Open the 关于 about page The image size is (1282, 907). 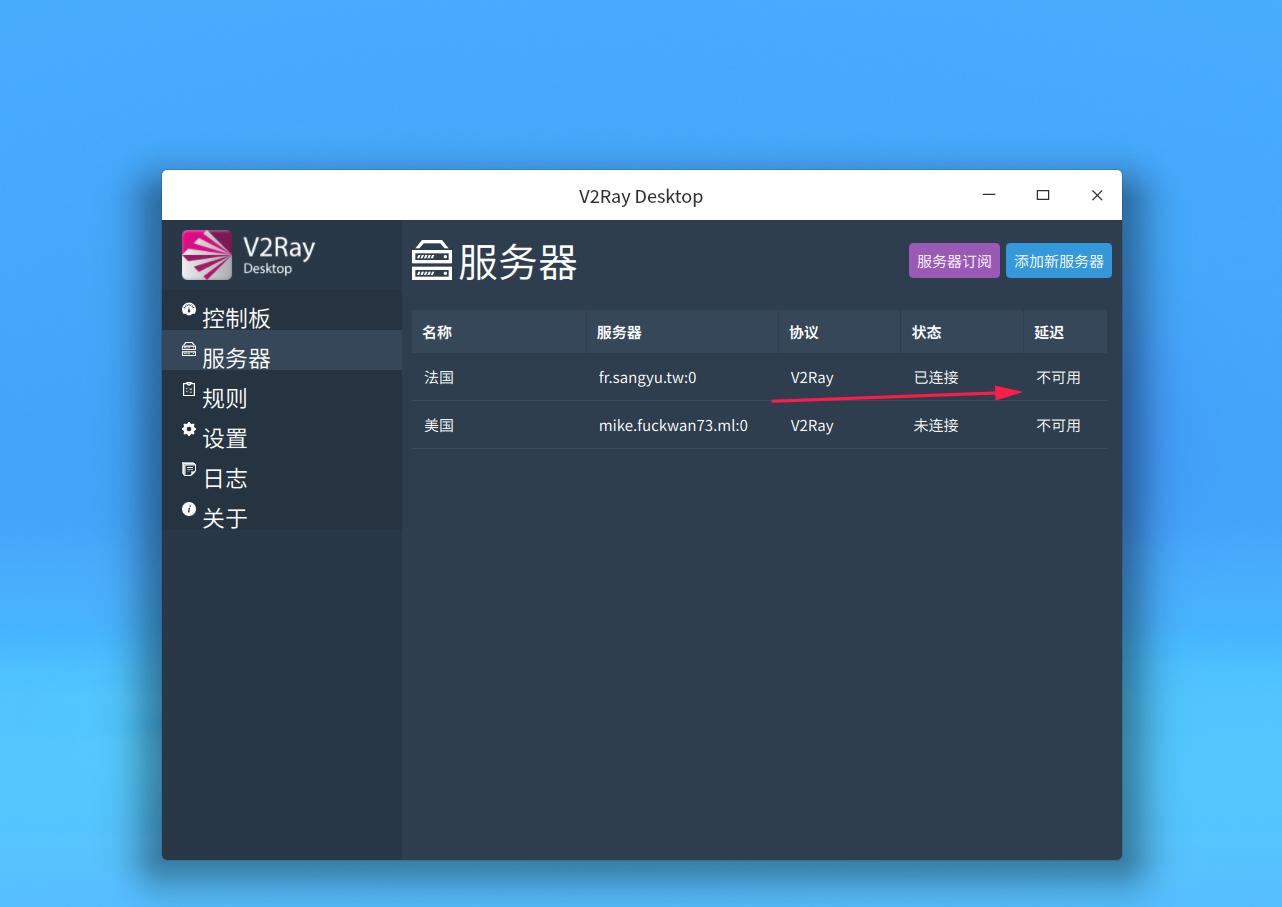point(282,510)
